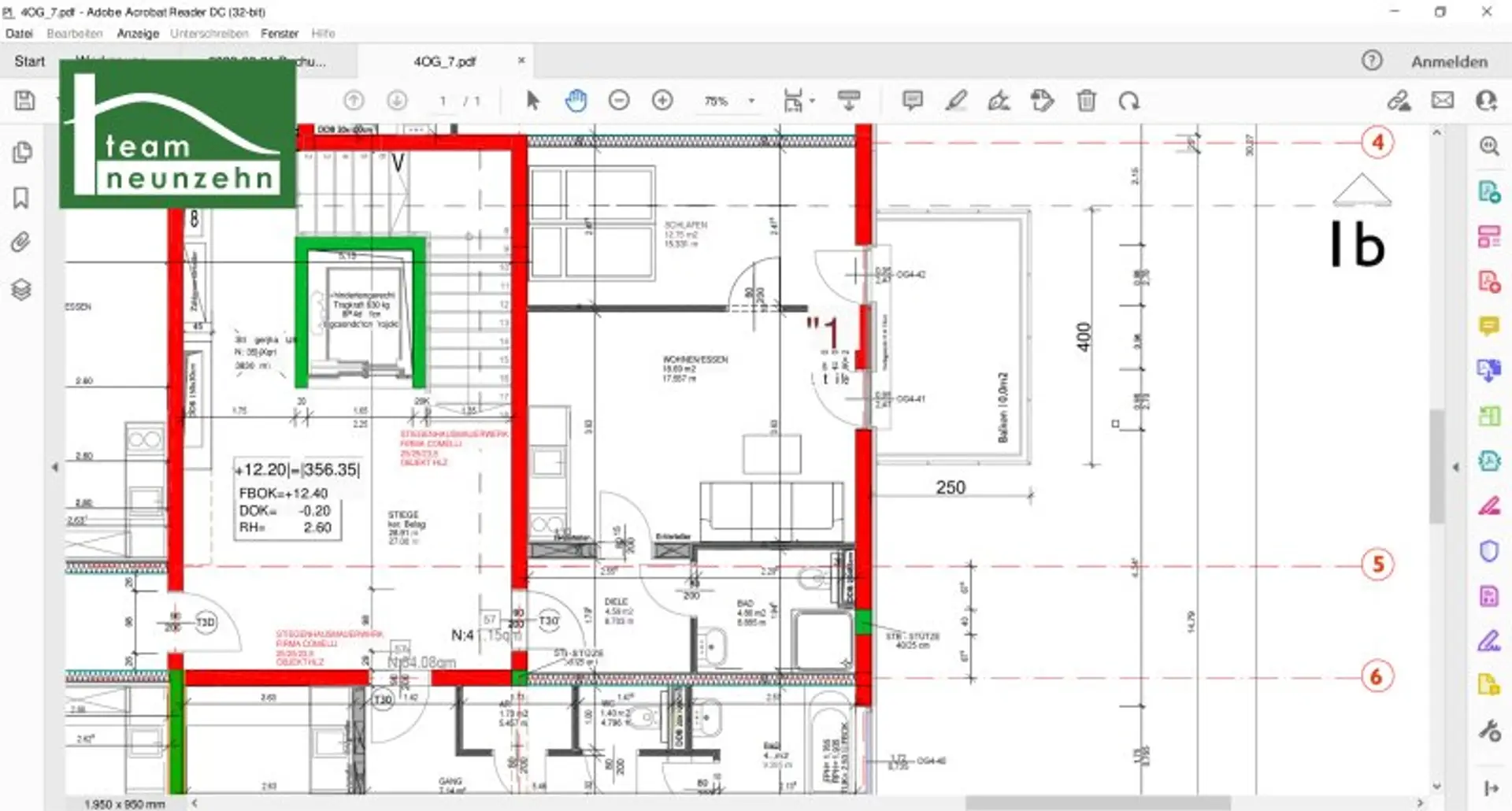The width and height of the screenshot is (1512, 811).
Task: Expand the fit page options dropdown
Action: click(812, 101)
